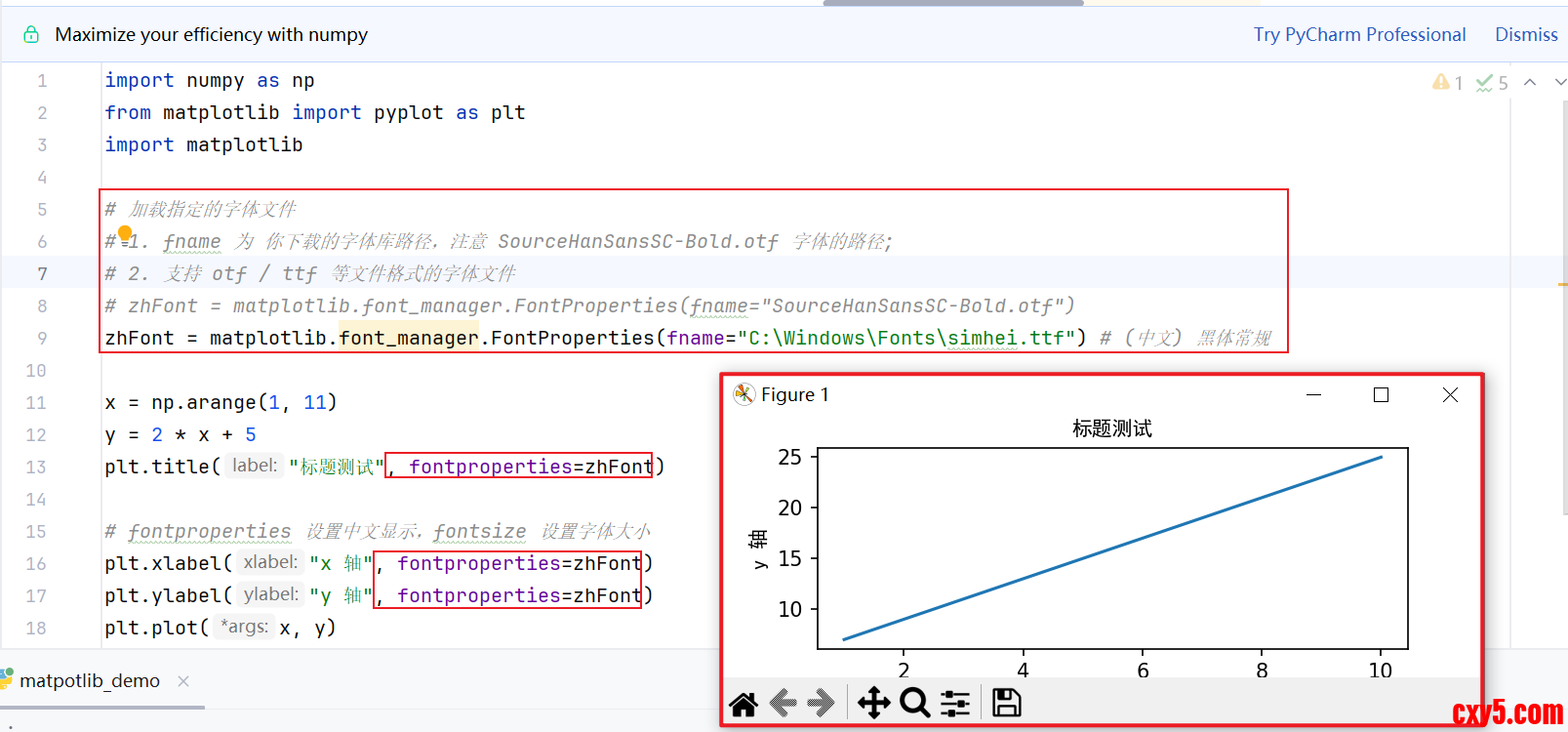
Task: Click 'fontproperties=zhFont' in the plt.xlabel line
Action: (520, 564)
